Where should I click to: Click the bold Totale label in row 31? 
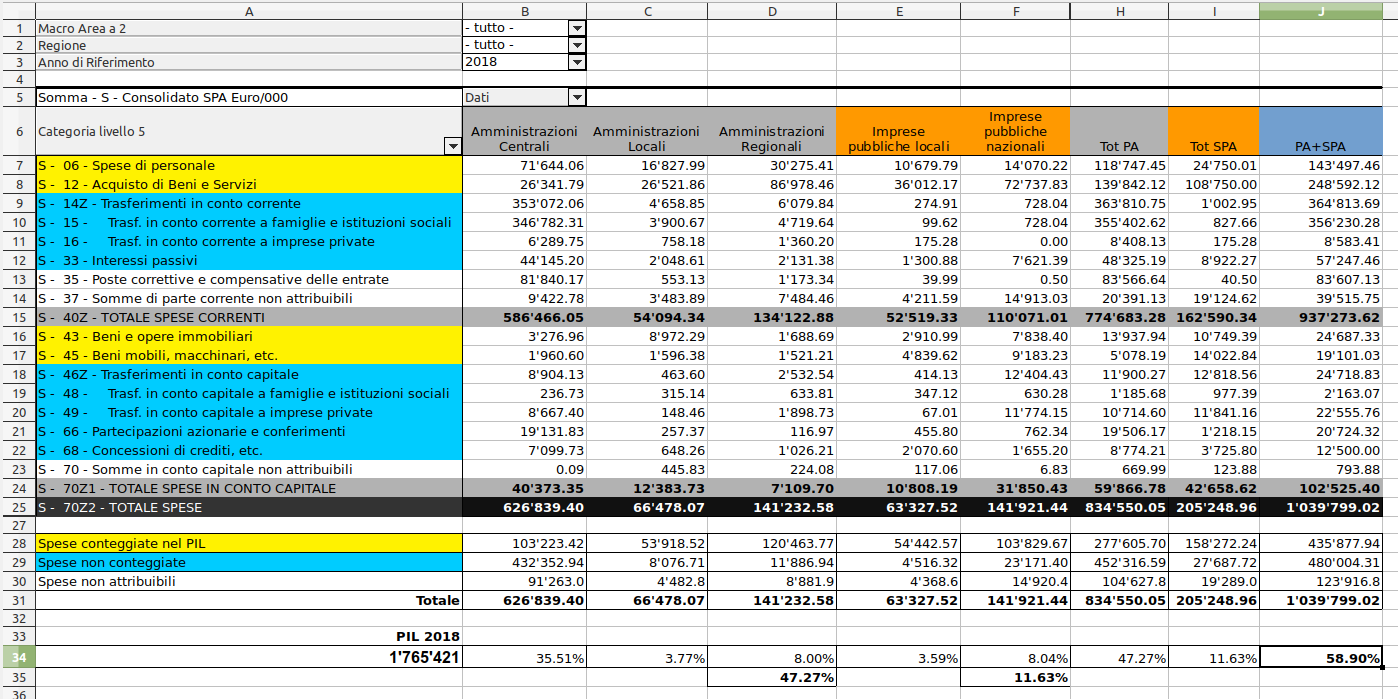[x=437, y=600]
